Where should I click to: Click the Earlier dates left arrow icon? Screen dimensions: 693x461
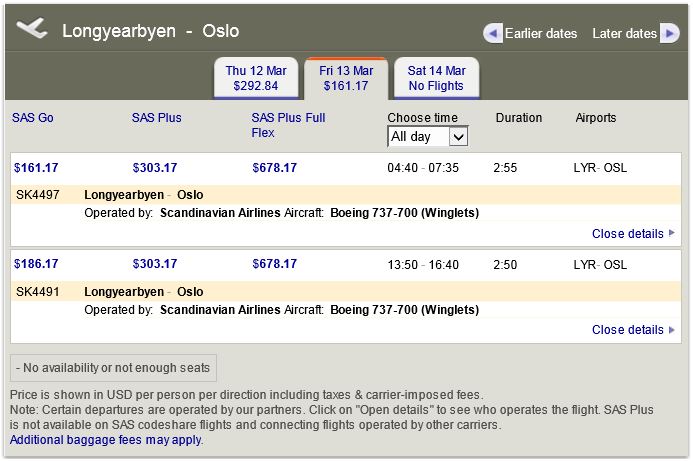[493, 33]
